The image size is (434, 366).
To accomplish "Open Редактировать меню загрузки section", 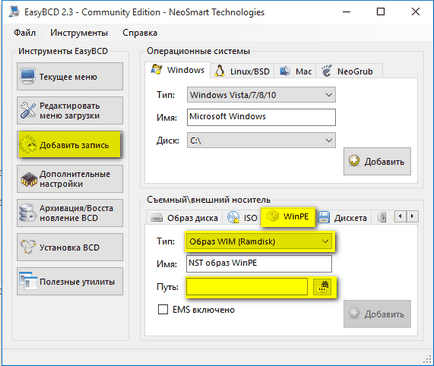I will pos(70,111).
